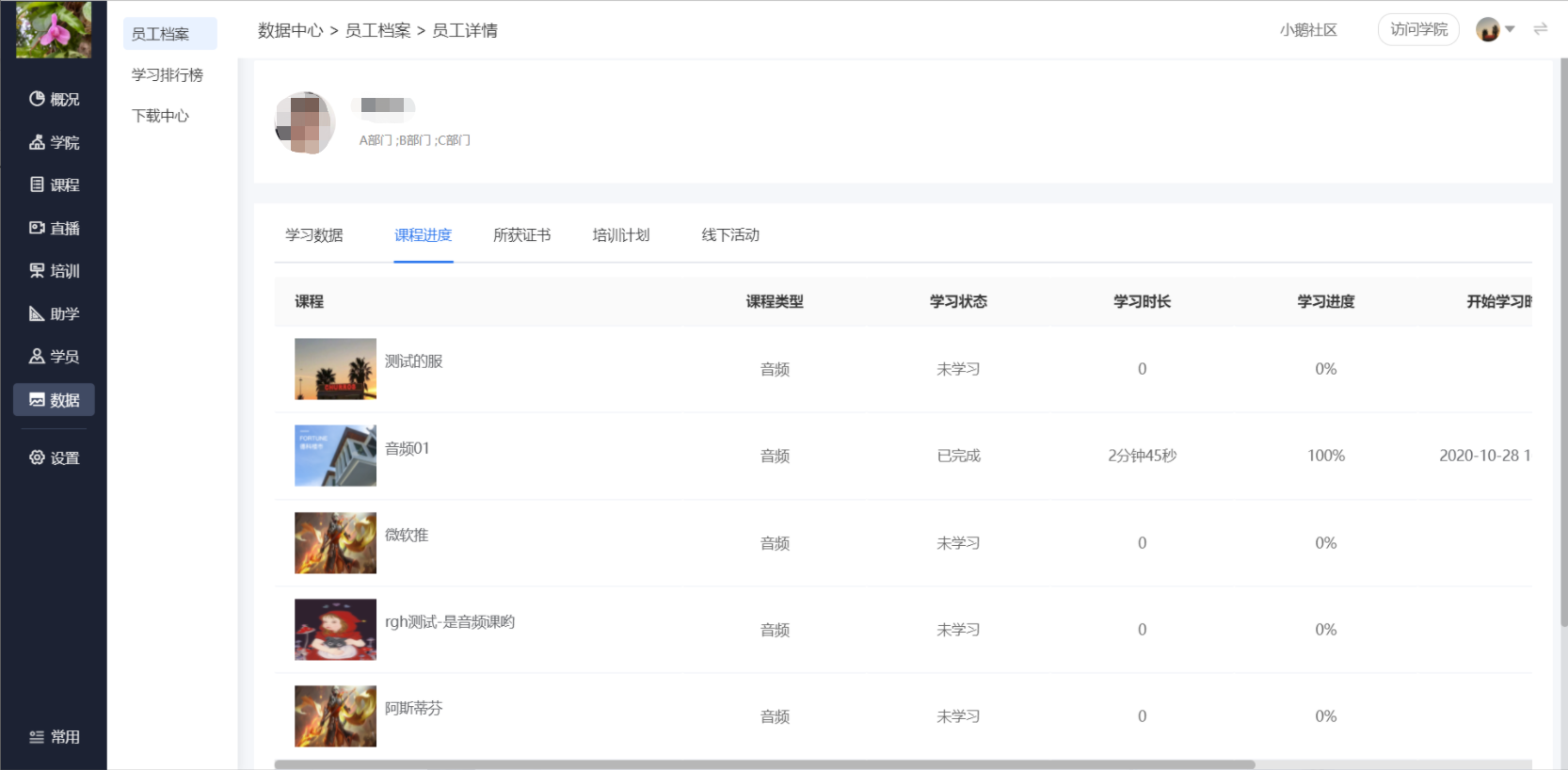Image resolution: width=1568 pixels, height=770 pixels.
Task: Open the 助学 study aid sidebar item
Action: (x=54, y=313)
